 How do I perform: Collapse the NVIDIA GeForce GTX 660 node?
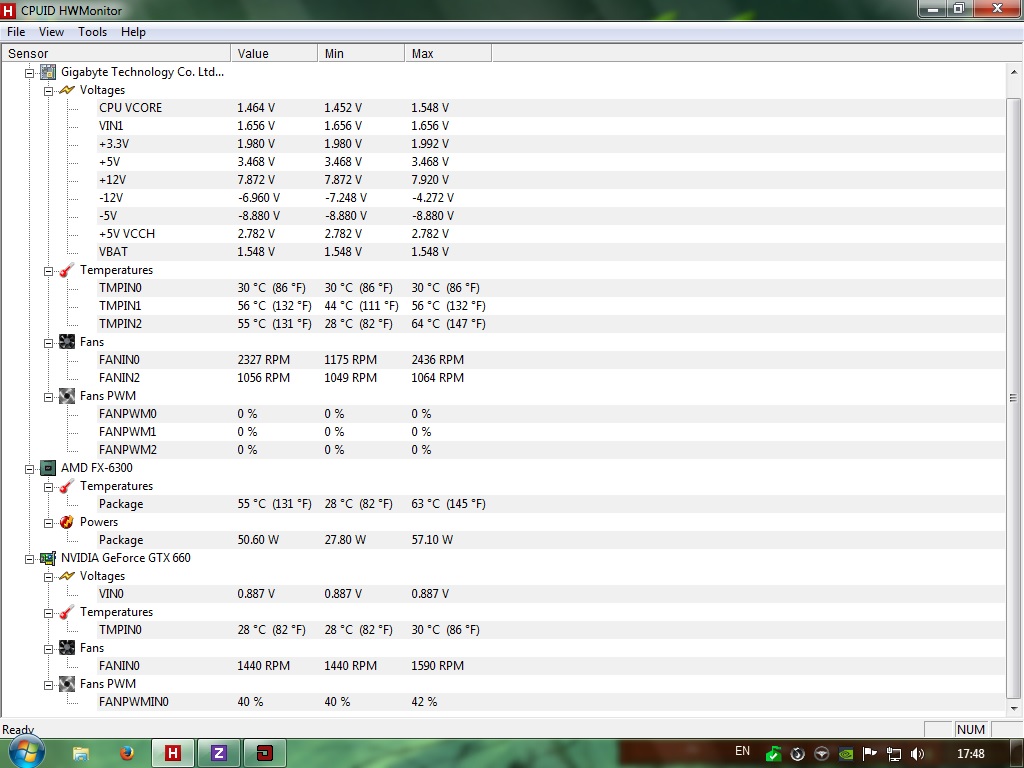29,558
